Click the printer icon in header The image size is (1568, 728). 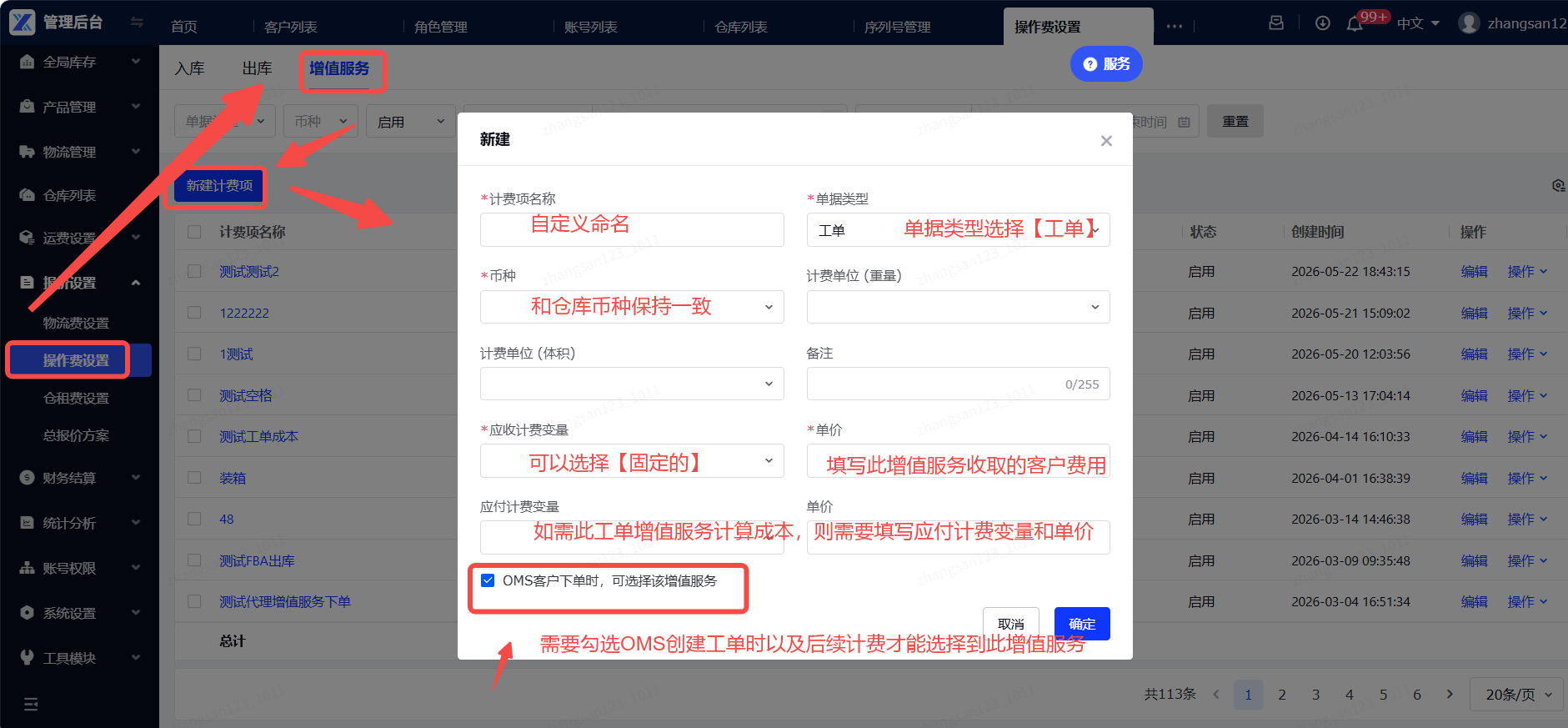click(1276, 23)
